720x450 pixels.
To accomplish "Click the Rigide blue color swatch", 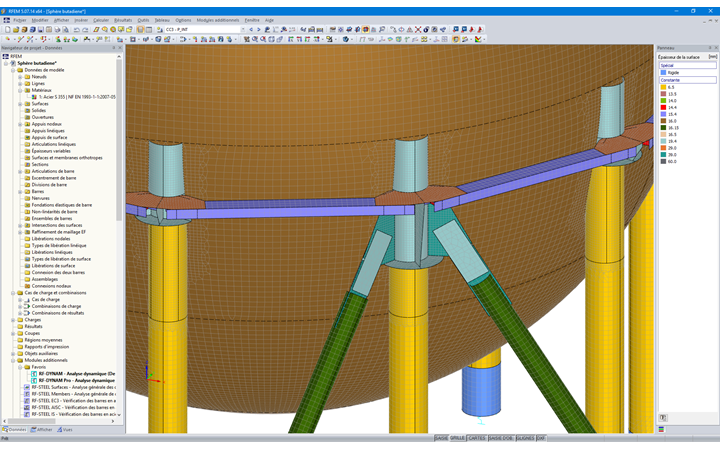I will coord(663,73).
